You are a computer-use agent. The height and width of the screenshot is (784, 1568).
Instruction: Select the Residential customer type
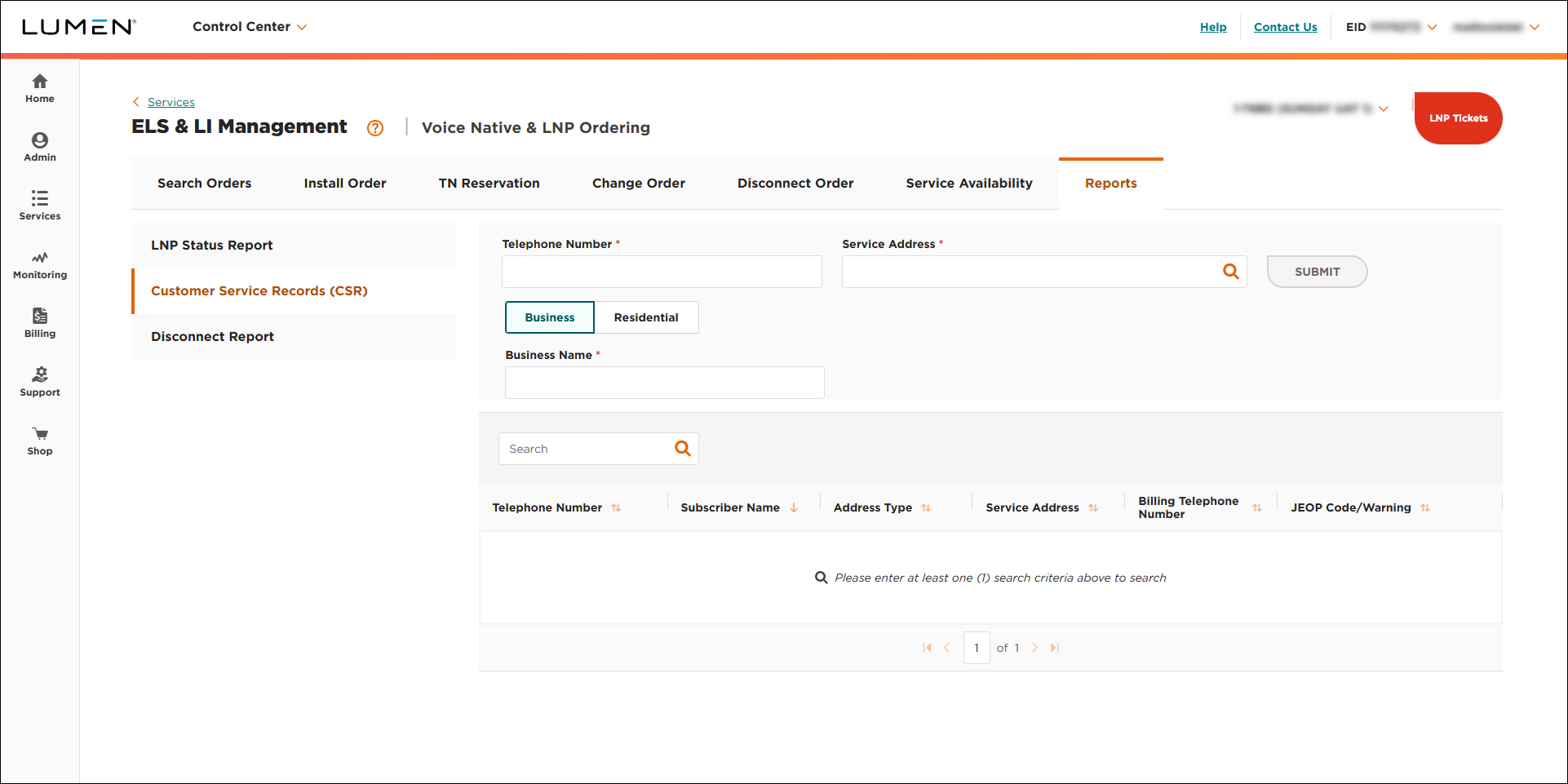[x=646, y=317]
